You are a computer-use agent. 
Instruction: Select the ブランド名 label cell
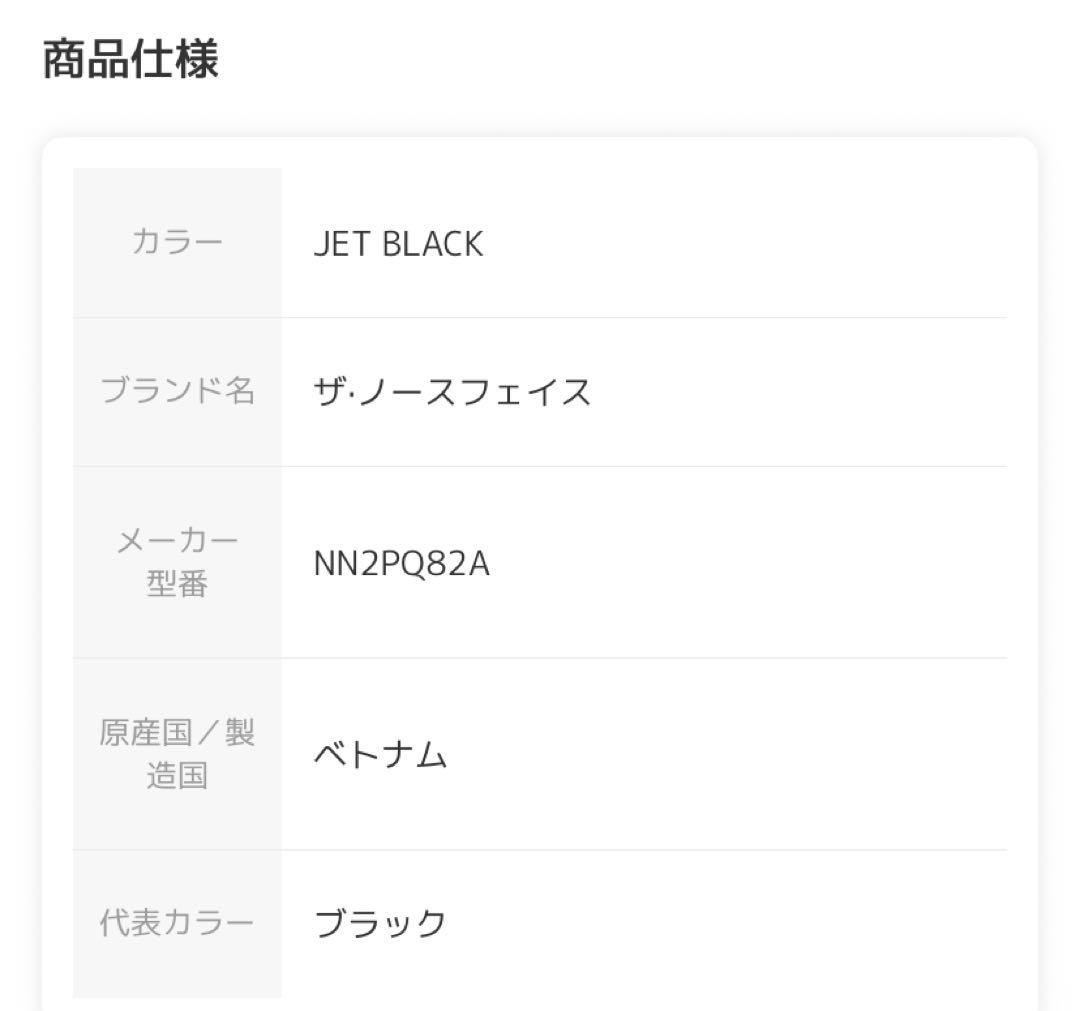(x=177, y=391)
